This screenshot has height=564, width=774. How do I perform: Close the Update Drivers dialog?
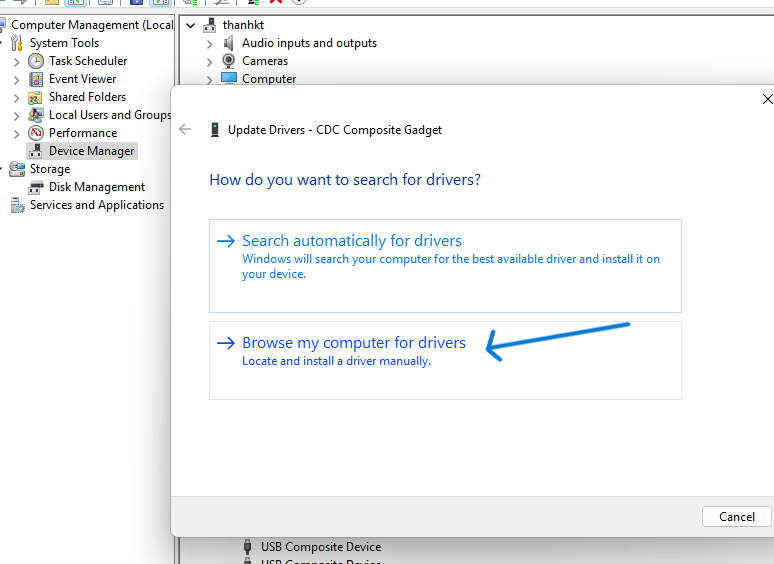pyautogui.click(x=767, y=100)
